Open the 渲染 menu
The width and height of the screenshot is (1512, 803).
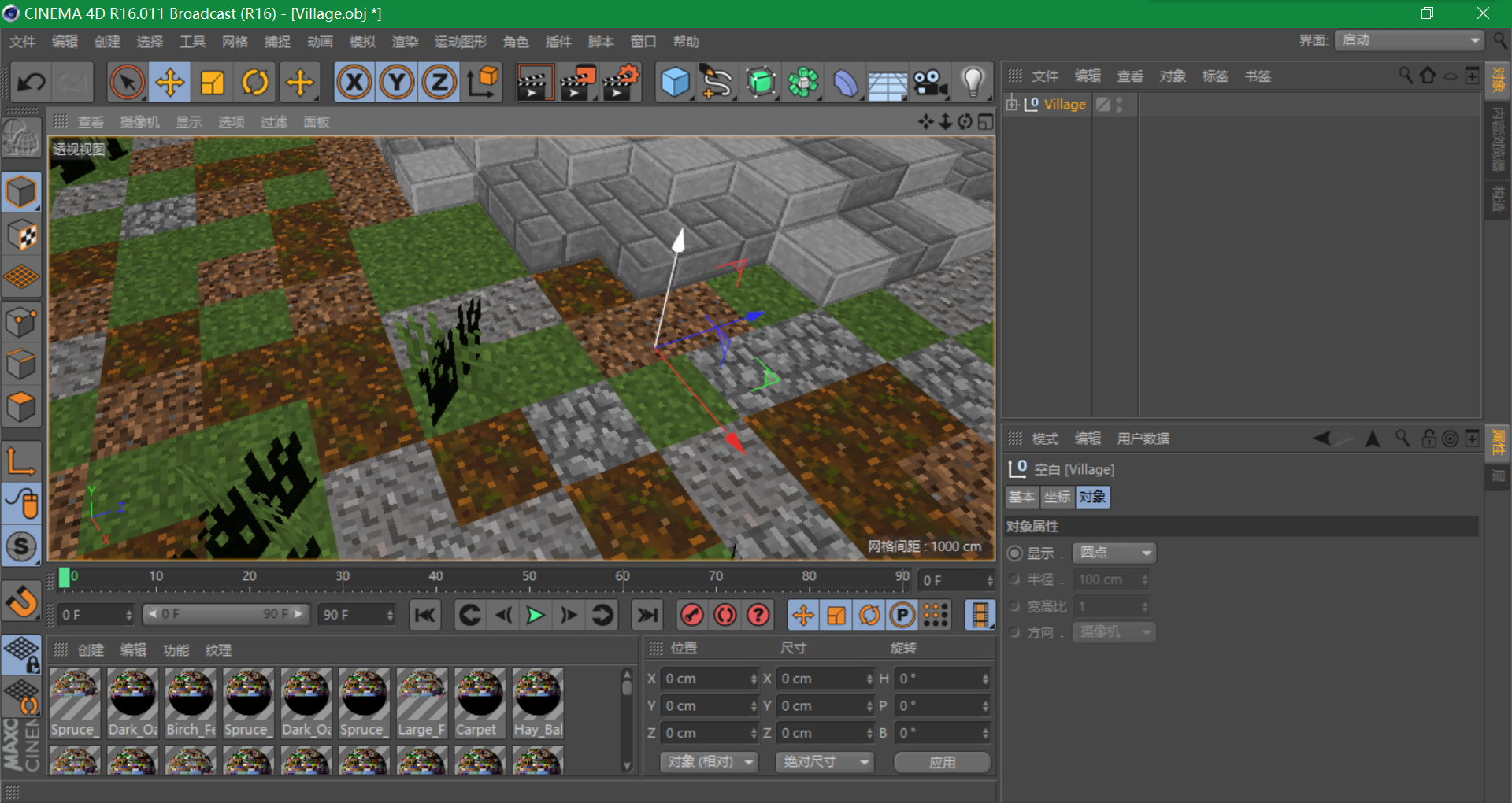pos(405,42)
